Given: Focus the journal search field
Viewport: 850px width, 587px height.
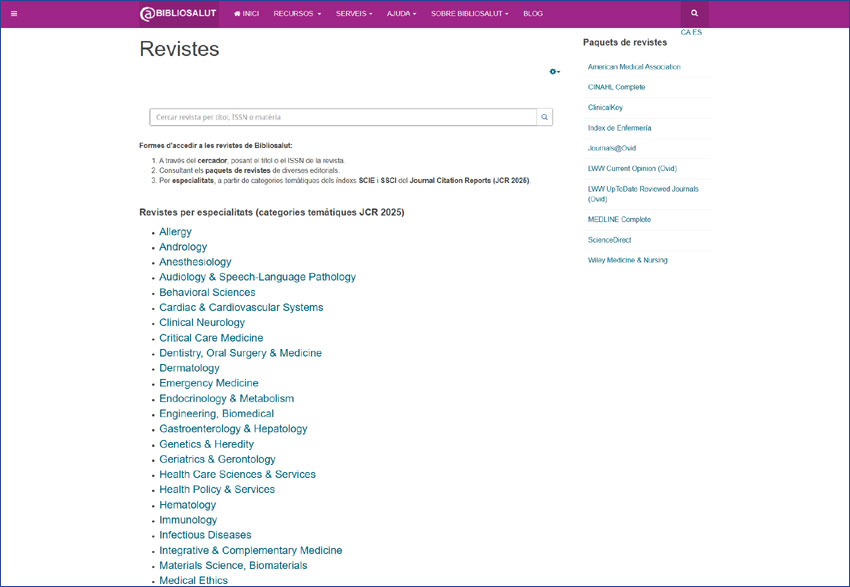Looking at the screenshot, I should click(343, 117).
